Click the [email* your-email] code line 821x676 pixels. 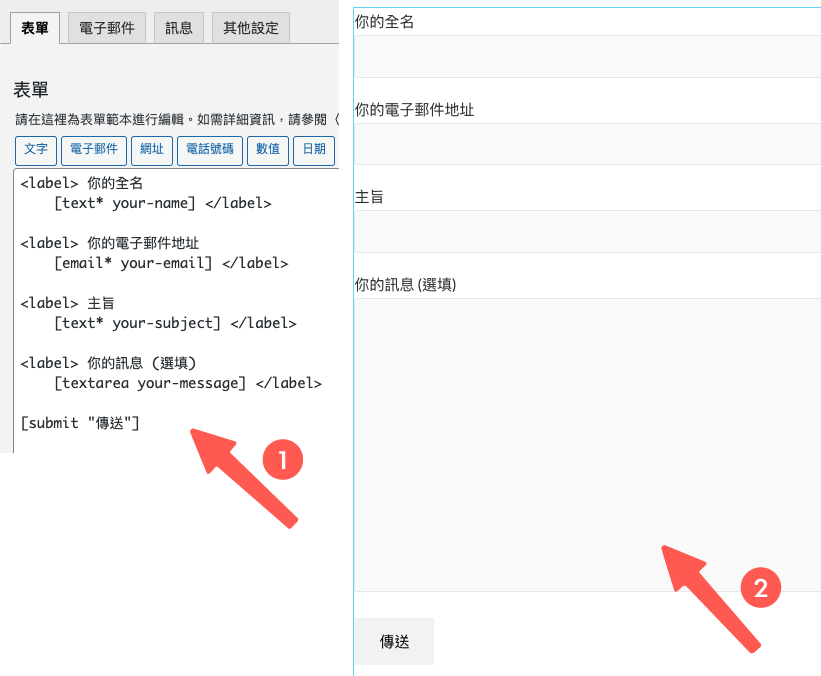point(171,263)
